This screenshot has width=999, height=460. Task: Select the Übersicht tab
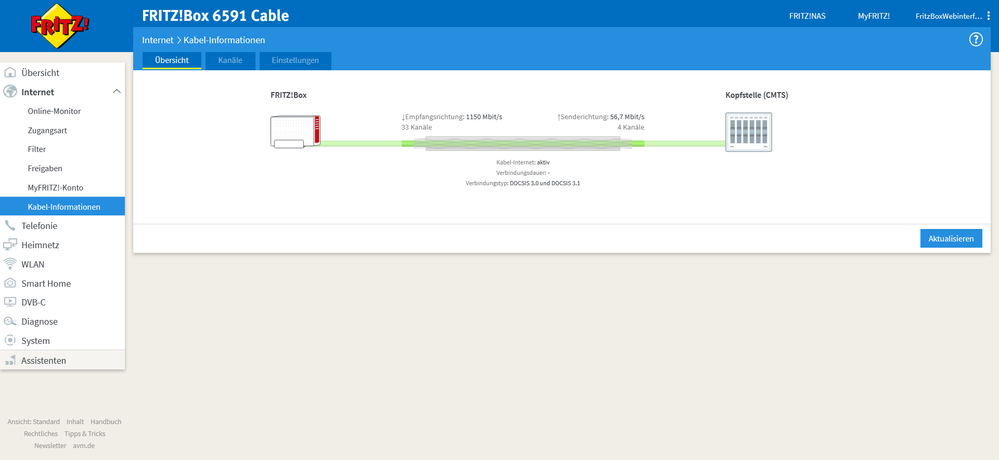171,61
